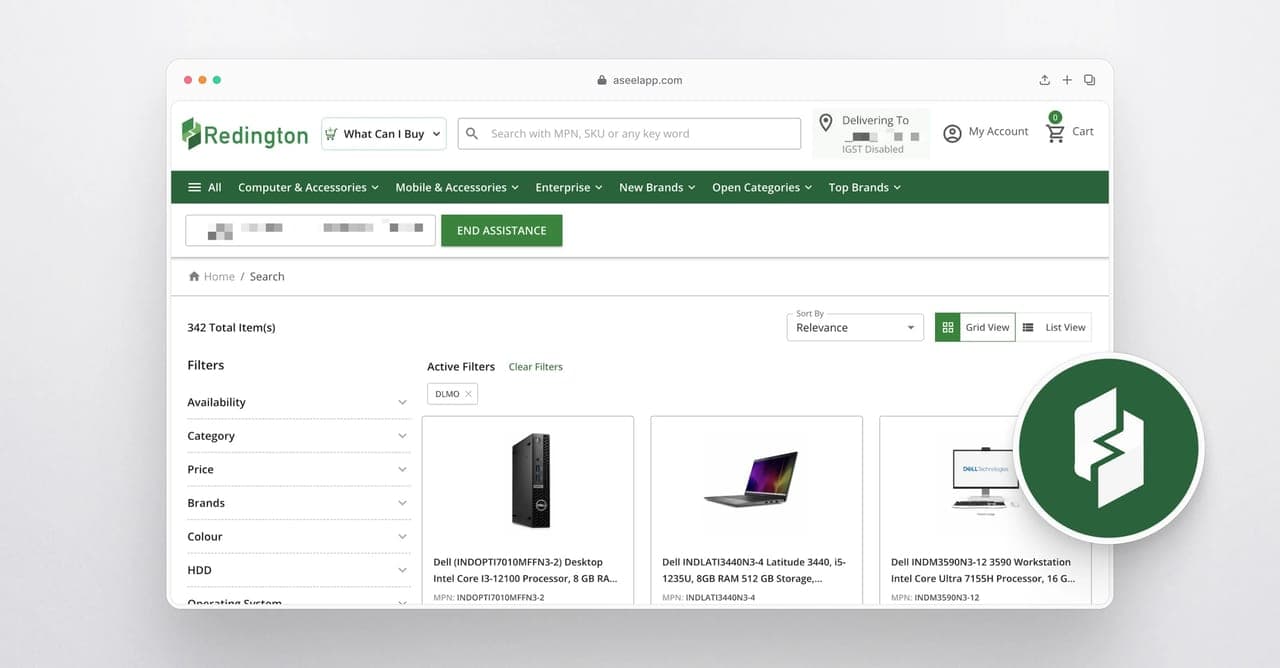Image resolution: width=1280 pixels, height=668 pixels.
Task: Click the END ASSISTANCE button
Action: (502, 230)
